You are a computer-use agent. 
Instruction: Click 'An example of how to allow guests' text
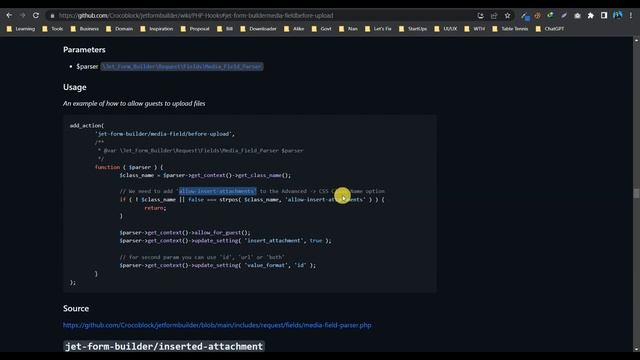click(x=134, y=103)
